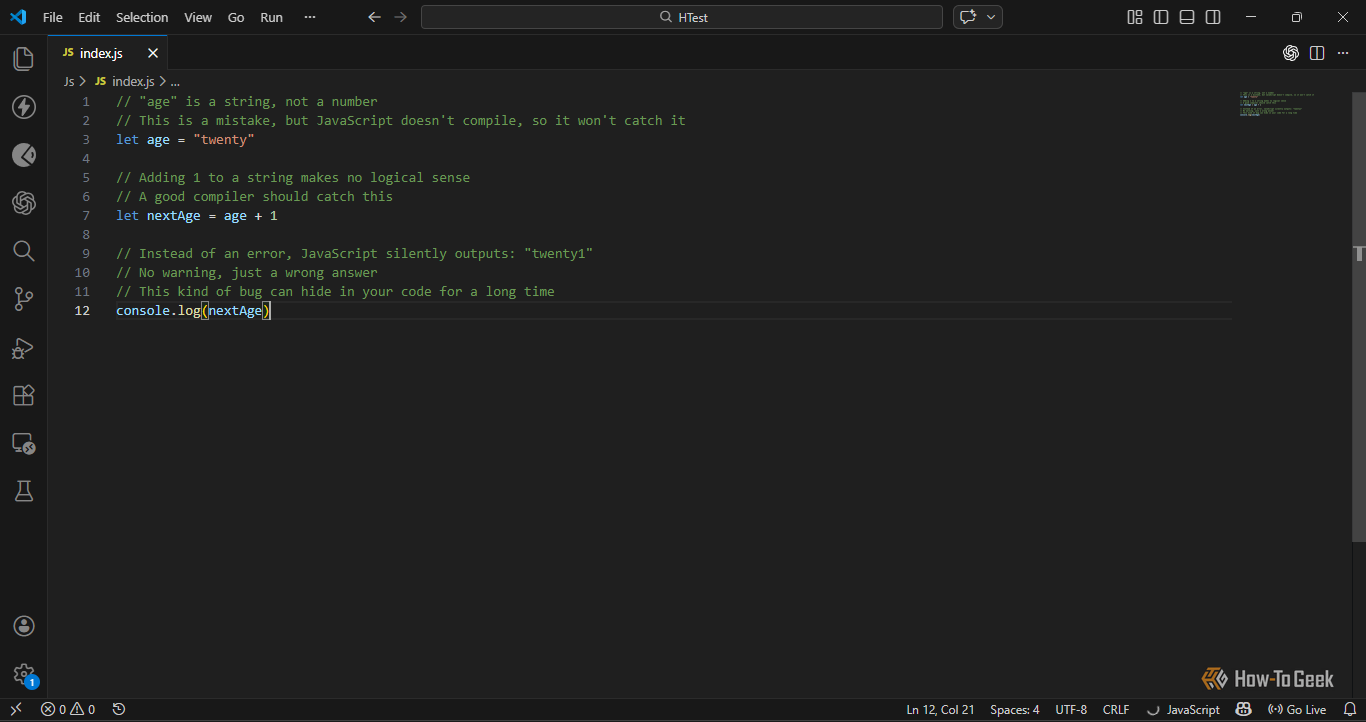Open go to line via Ln 12, Col 21
1366x722 pixels.
(x=940, y=709)
